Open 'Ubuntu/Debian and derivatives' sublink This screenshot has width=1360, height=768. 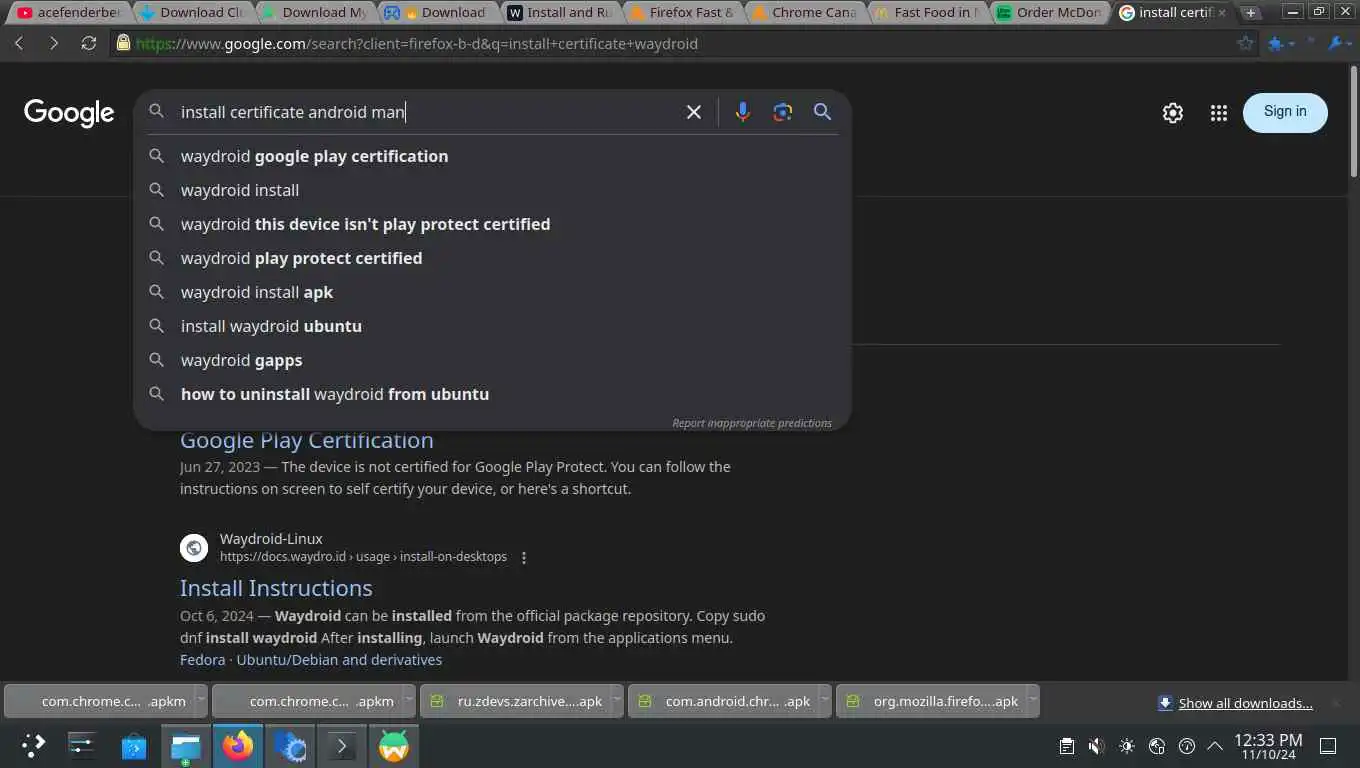(339, 660)
